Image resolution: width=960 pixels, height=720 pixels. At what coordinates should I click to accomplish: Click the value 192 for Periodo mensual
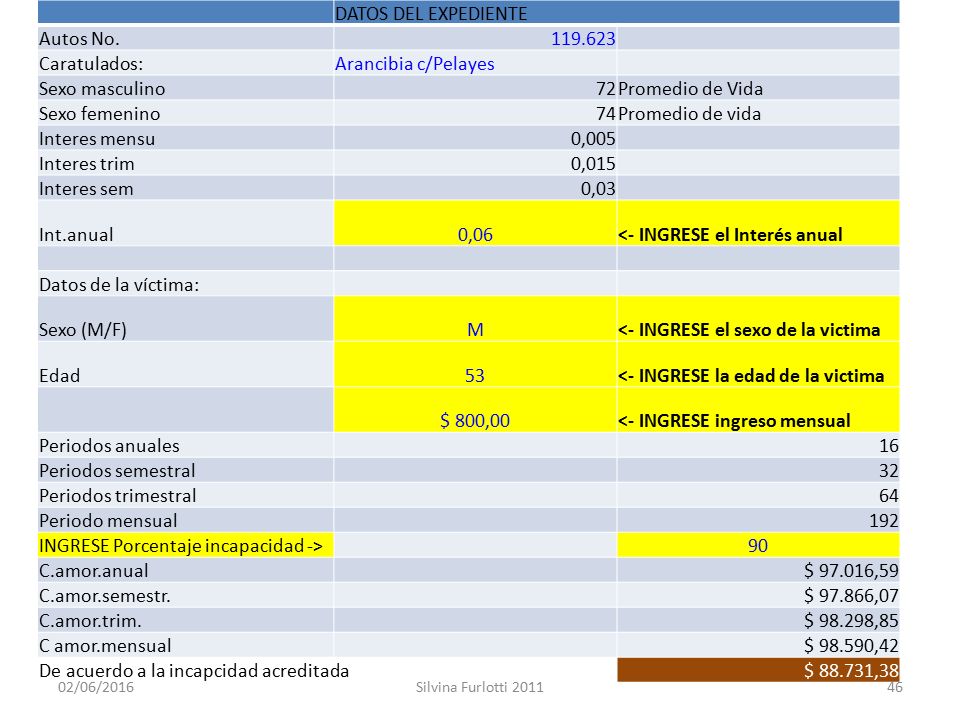[883, 521]
